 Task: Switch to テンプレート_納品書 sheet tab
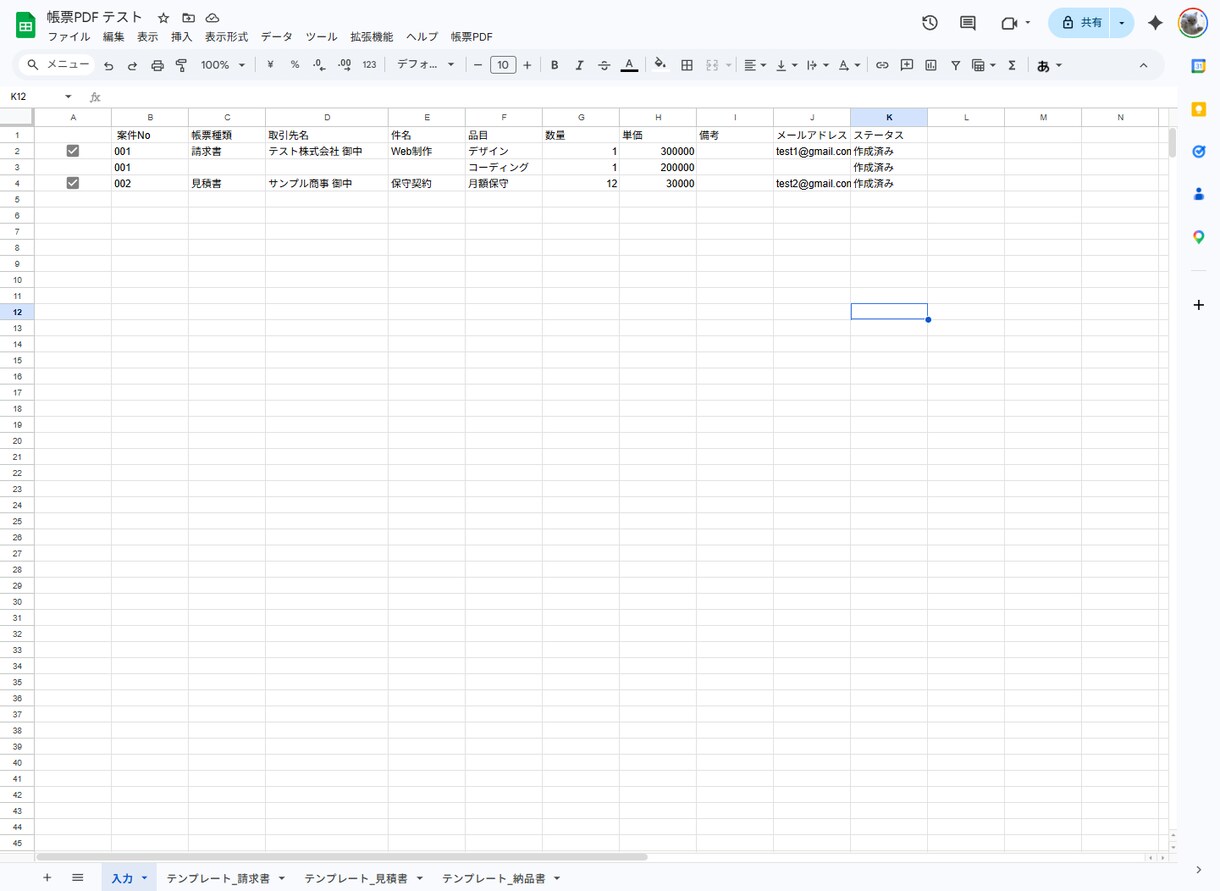click(x=494, y=878)
